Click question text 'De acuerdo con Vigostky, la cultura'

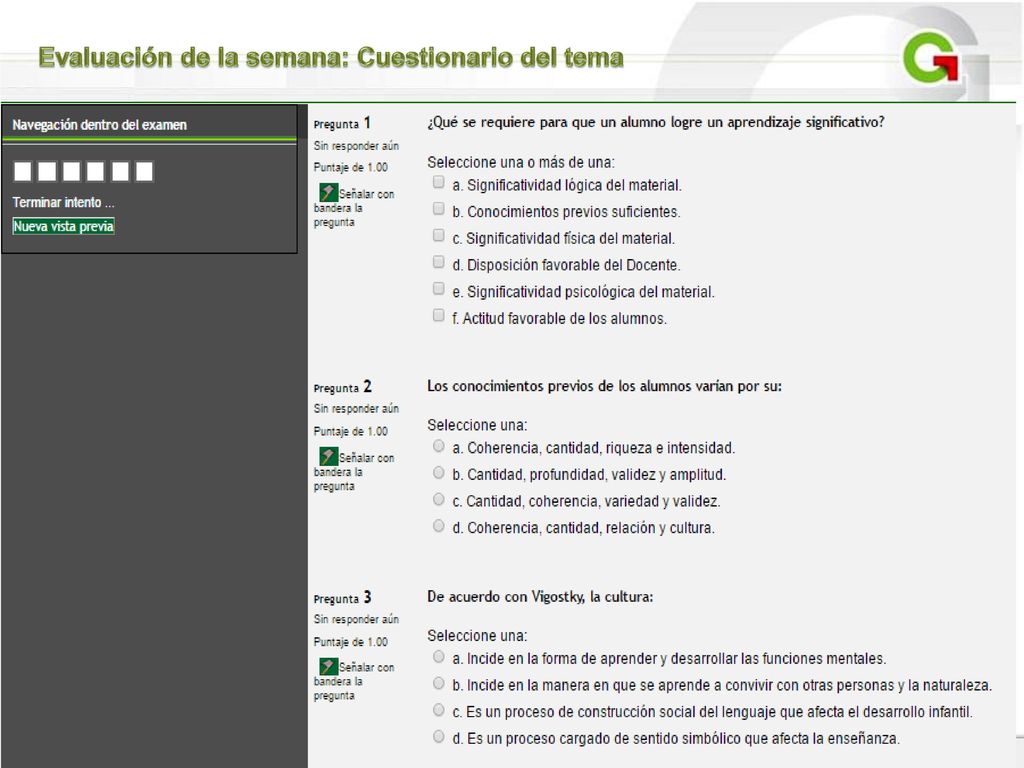540,597
